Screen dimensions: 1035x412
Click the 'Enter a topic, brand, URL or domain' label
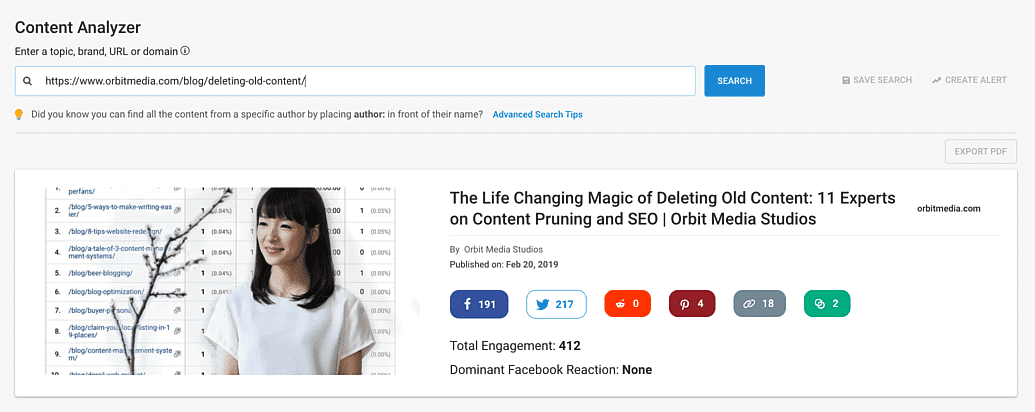coord(96,51)
